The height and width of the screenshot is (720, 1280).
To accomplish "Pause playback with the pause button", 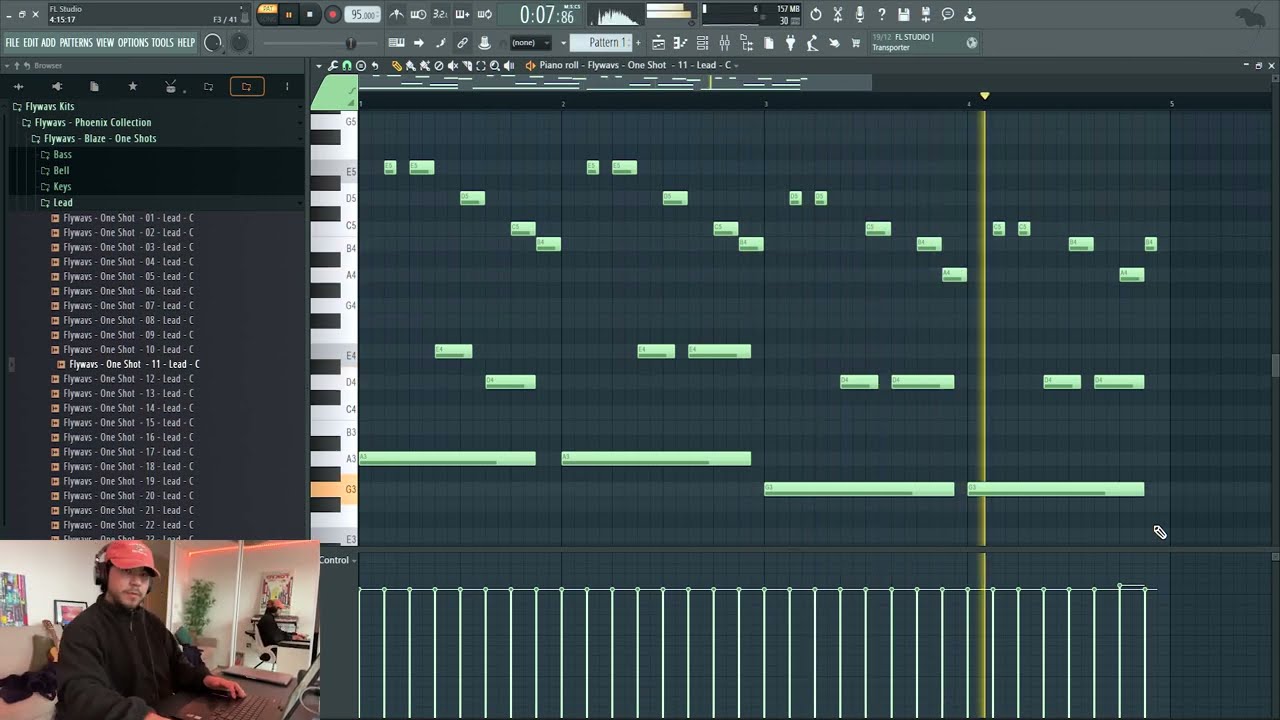I will [289, 15].
